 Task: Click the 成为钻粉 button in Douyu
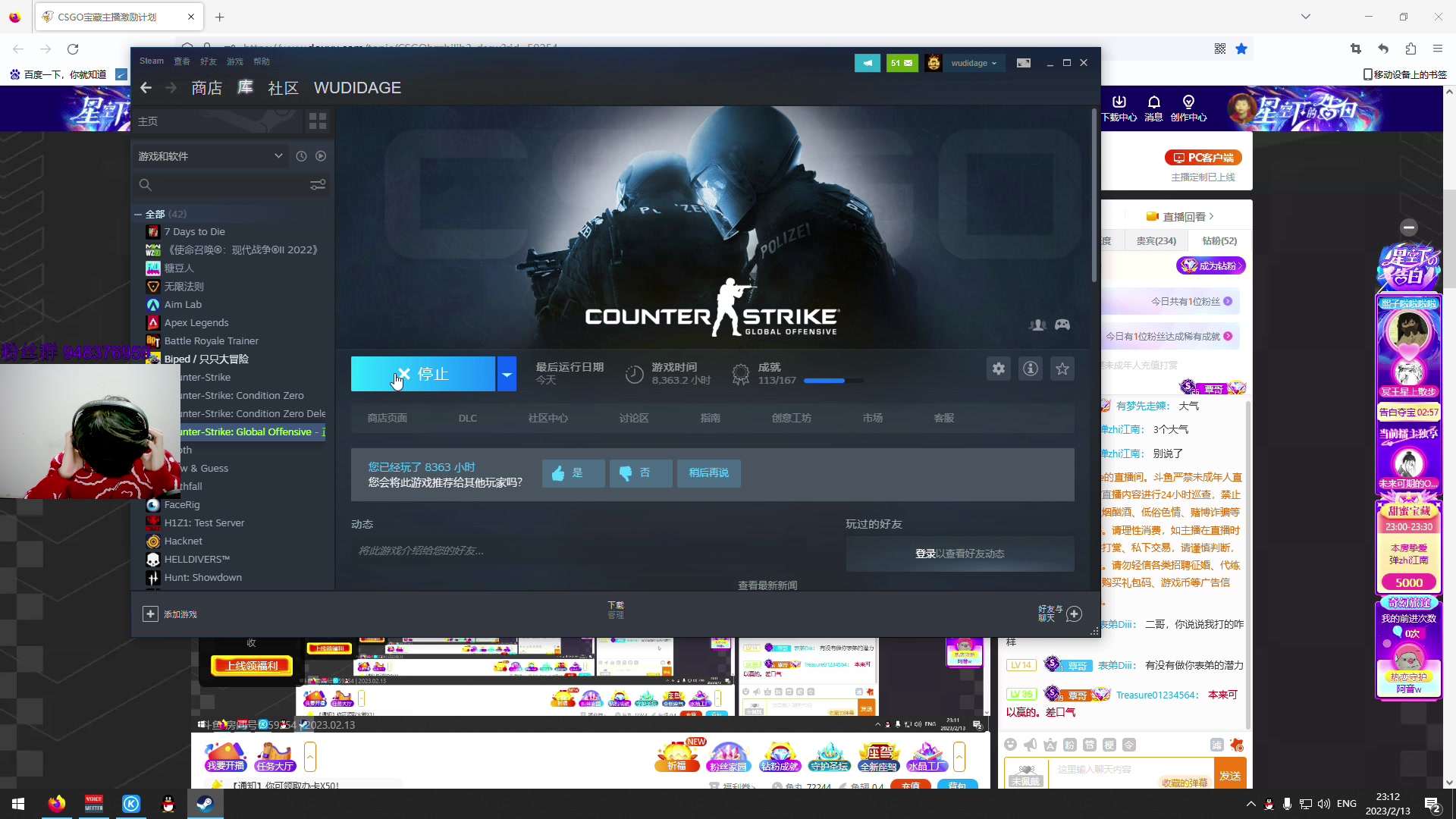point(1211,265)
